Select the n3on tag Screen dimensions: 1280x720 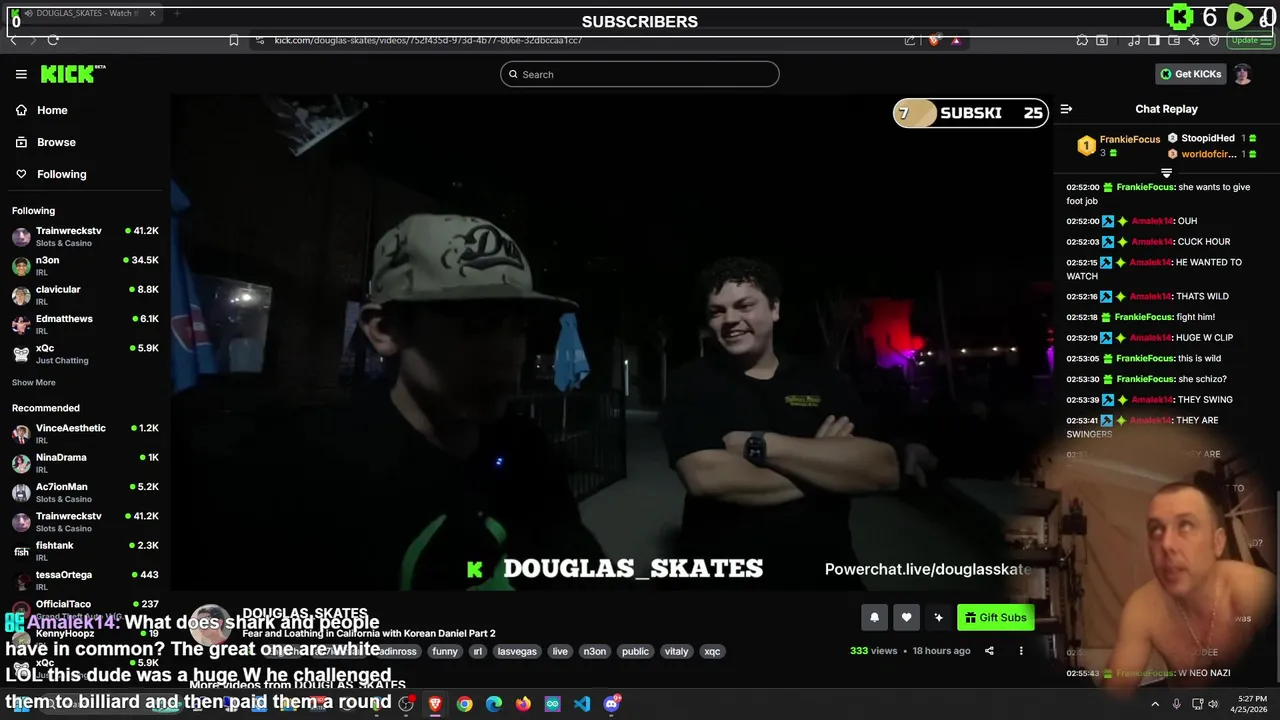pyautogui.click(x=595, y=651)
